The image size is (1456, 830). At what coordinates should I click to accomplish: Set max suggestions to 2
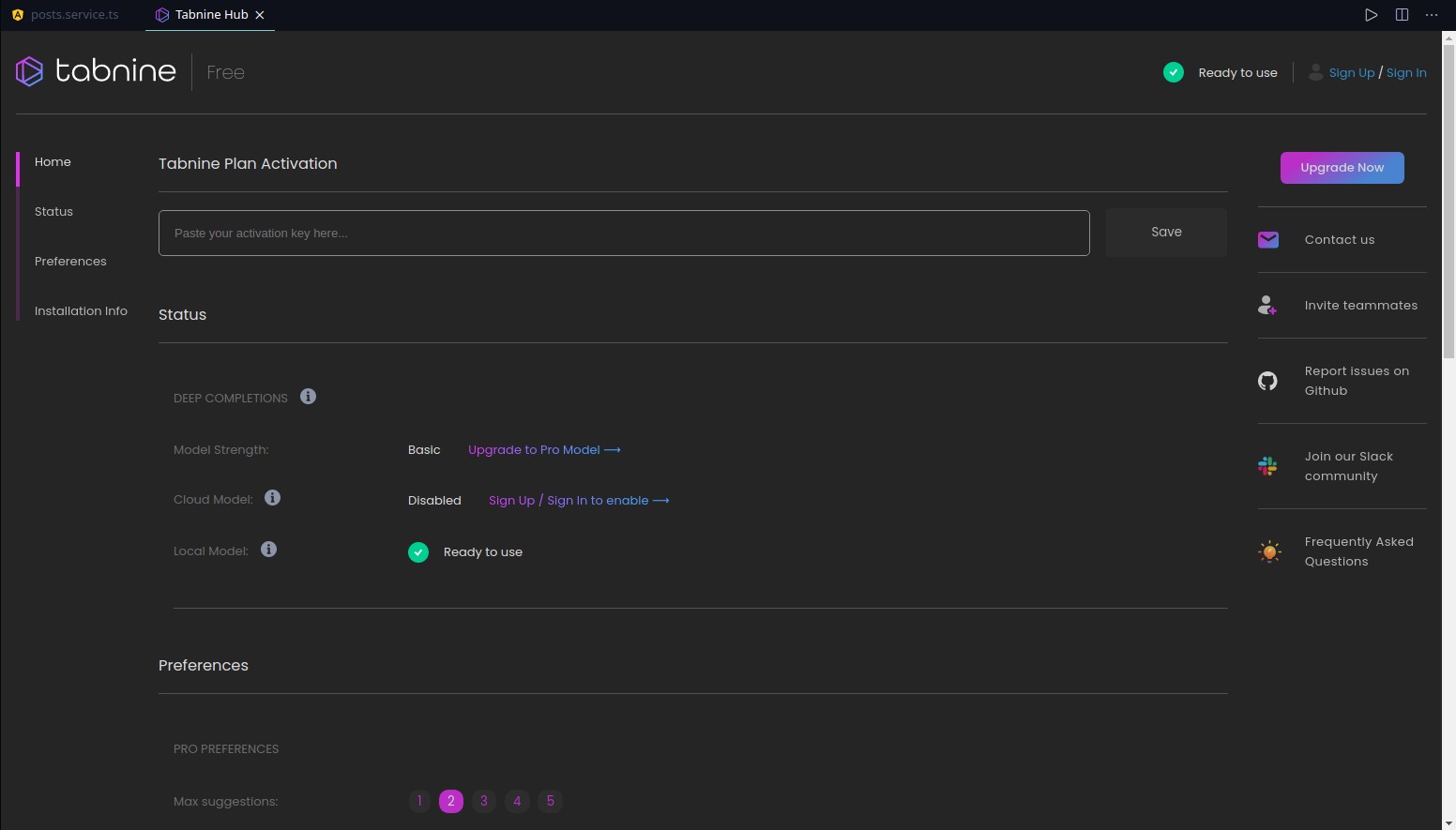(x=451, y=801)
